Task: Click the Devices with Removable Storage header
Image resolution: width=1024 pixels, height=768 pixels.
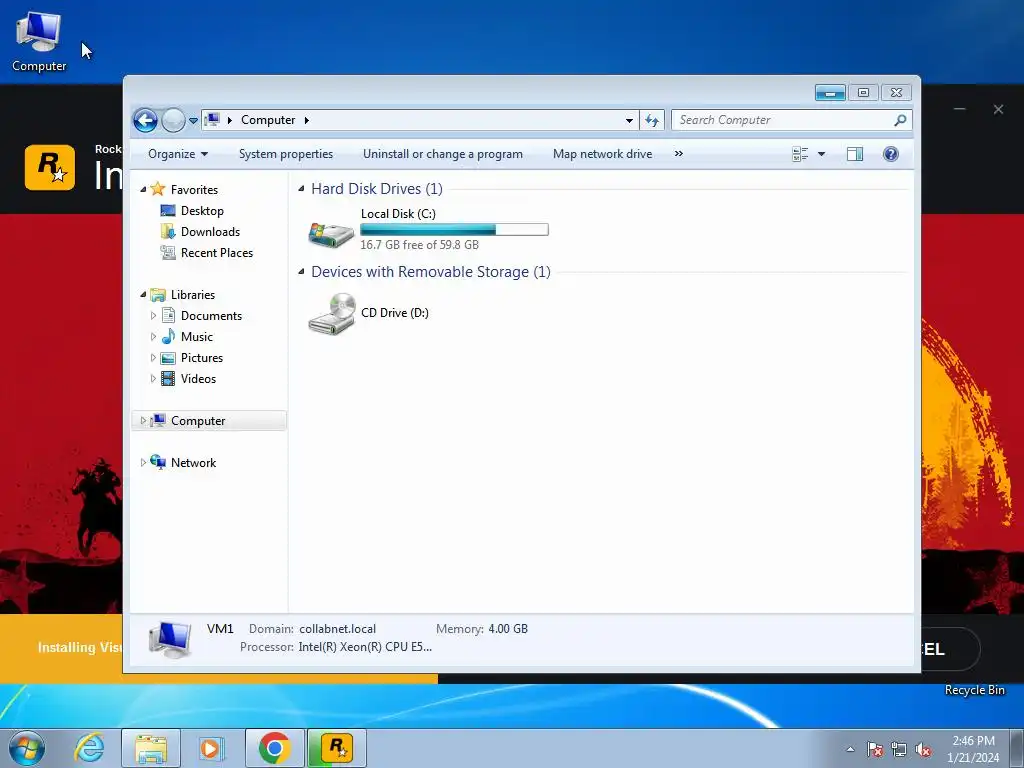Action: point(431,272)
